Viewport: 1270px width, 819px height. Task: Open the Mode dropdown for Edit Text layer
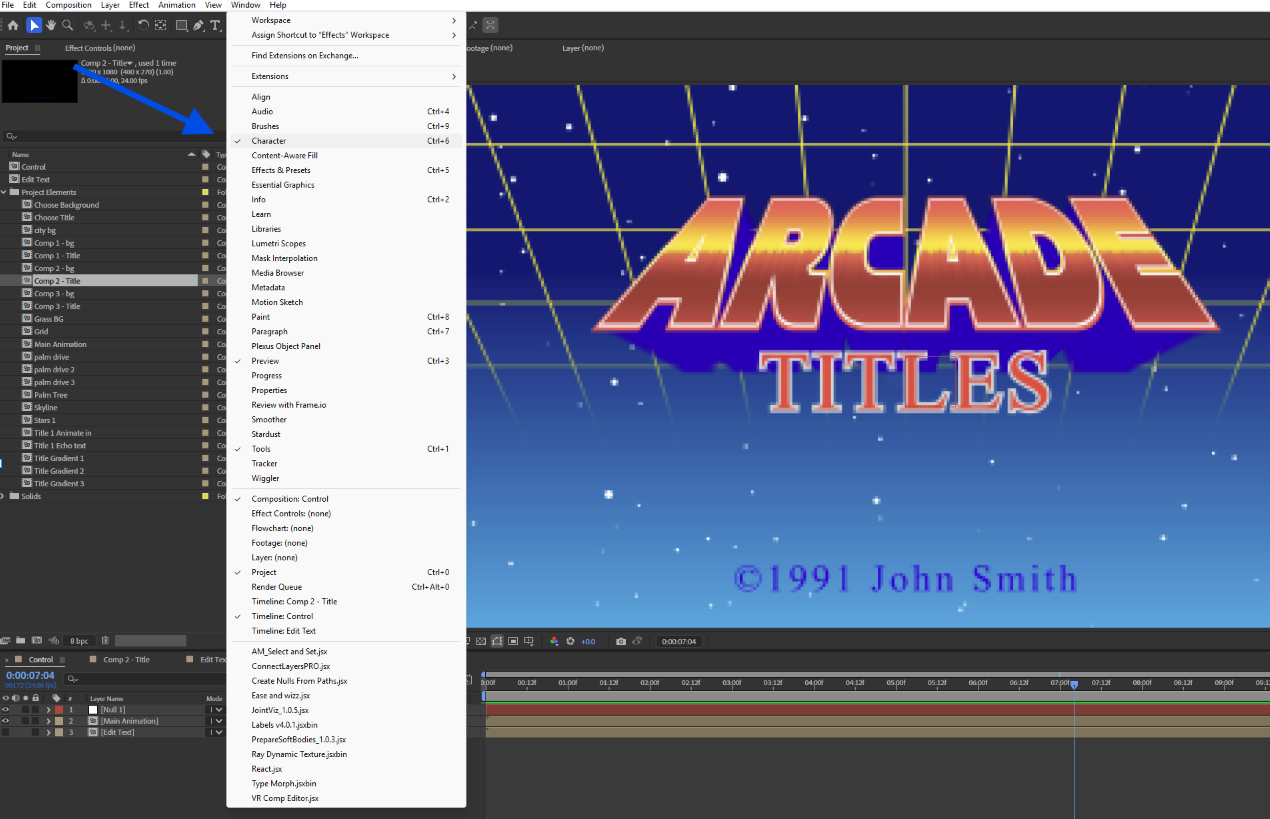(x=216, y=732)
